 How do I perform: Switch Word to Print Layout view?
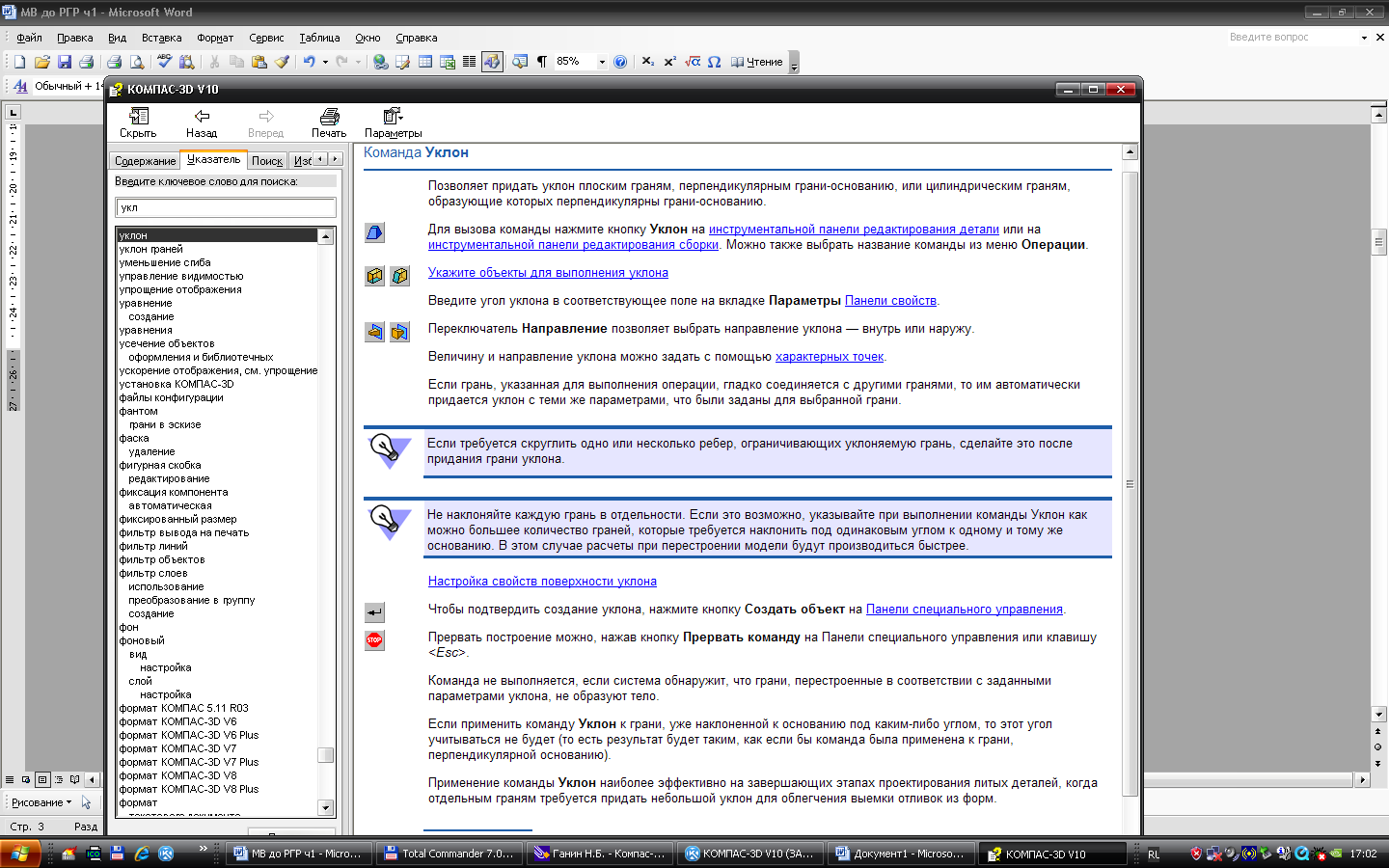[x=42, y=779]
